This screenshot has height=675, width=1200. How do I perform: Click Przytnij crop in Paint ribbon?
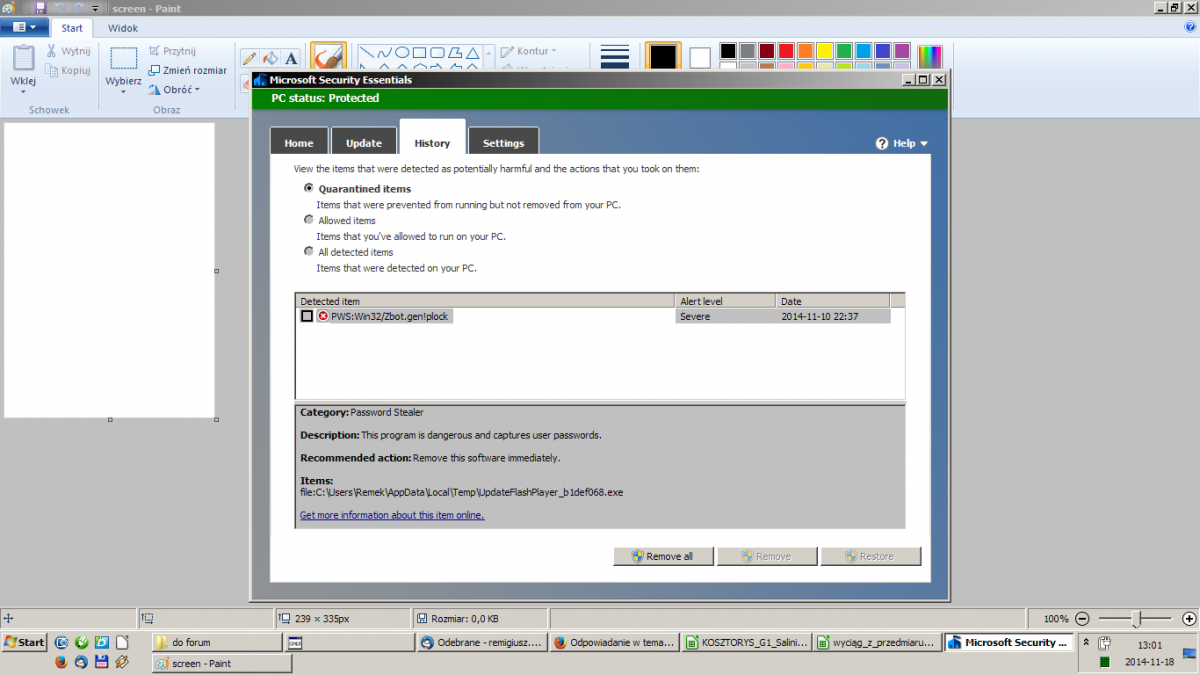pos(172,51)
